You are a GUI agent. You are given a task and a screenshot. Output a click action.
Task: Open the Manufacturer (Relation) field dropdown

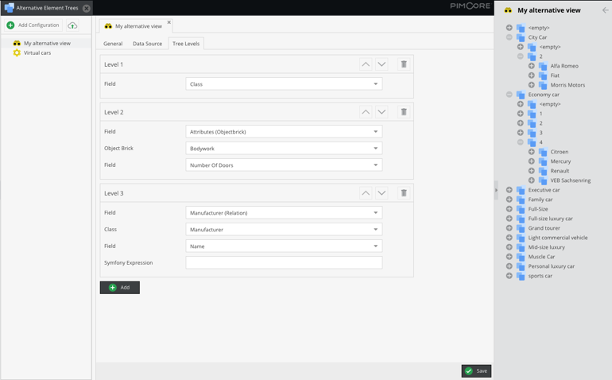click(x=284, y=213)
